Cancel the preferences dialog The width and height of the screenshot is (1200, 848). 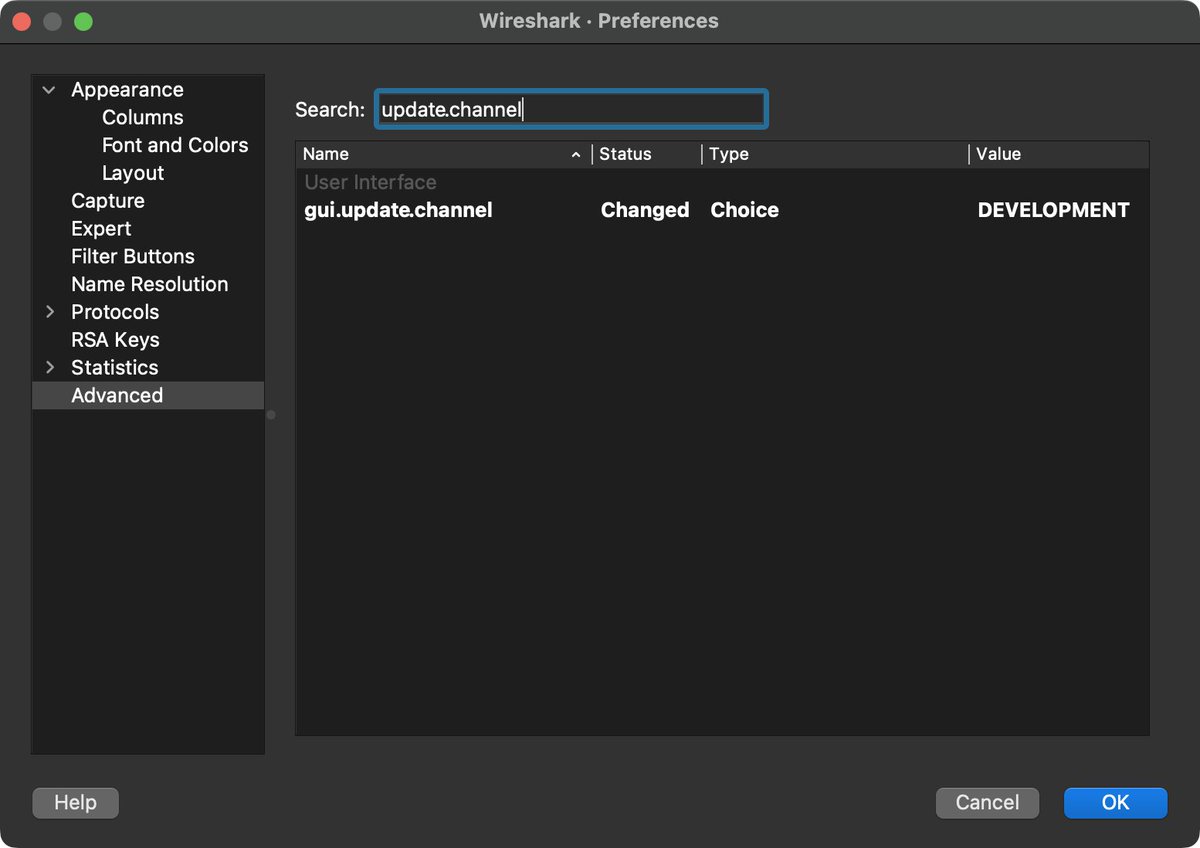click(987, 803)
